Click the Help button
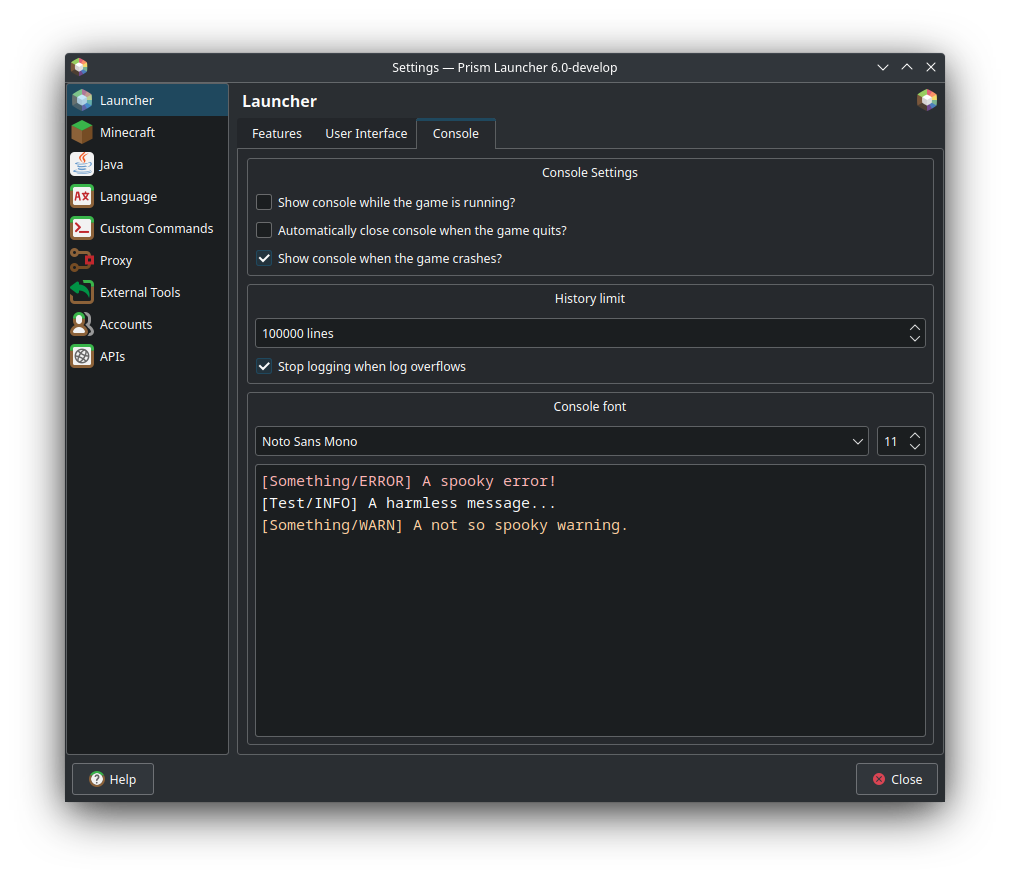Image resolution: width=1010 pixels, height=879 pixels. pos(113,779)
